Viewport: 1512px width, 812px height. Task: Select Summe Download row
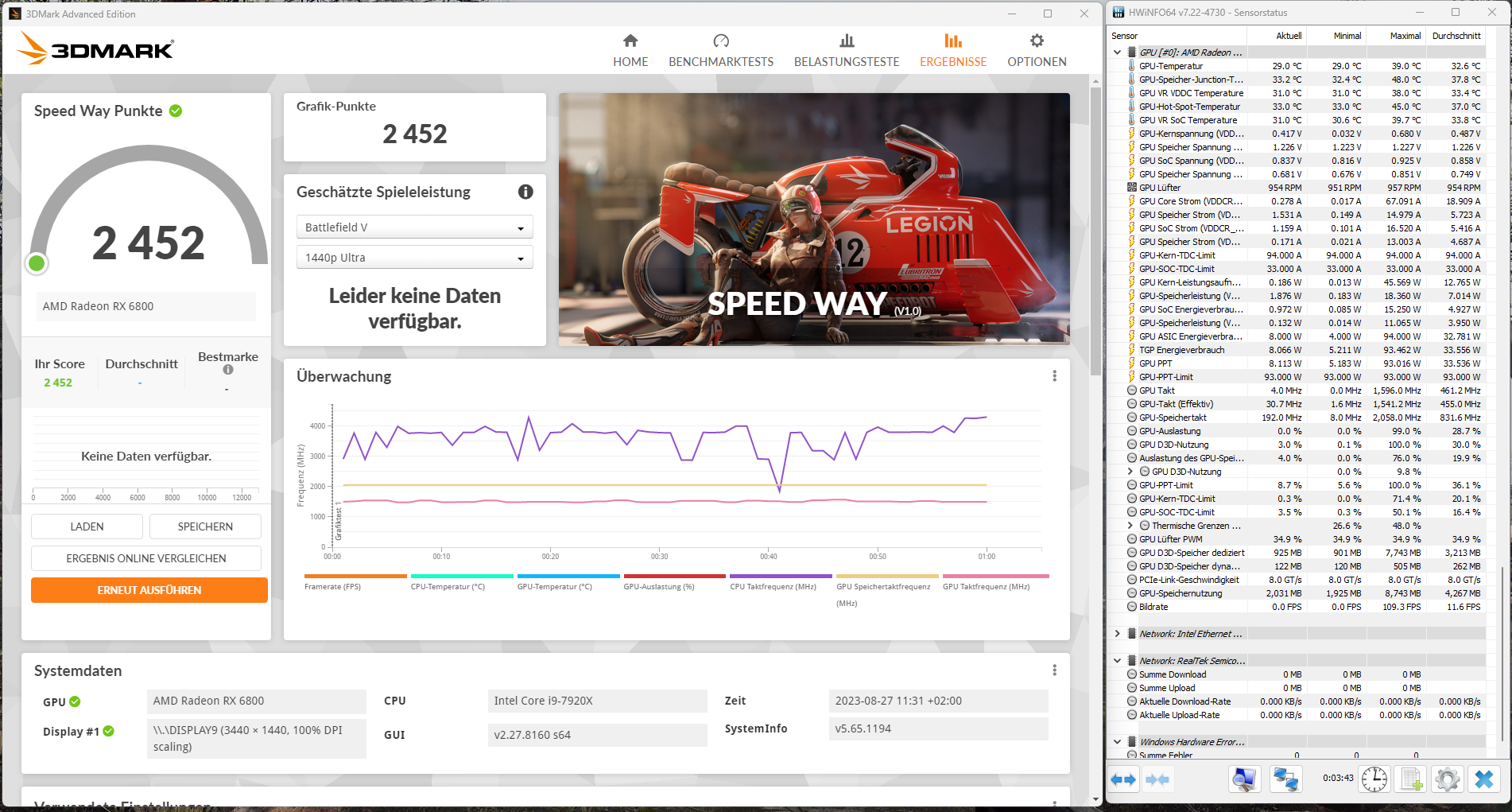pos(1297,674)
